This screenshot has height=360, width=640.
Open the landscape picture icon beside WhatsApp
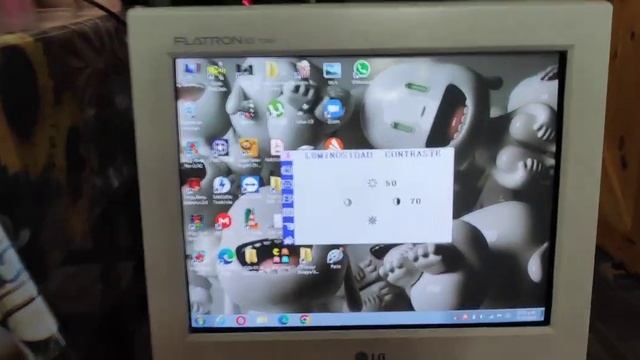click(332, 71)
